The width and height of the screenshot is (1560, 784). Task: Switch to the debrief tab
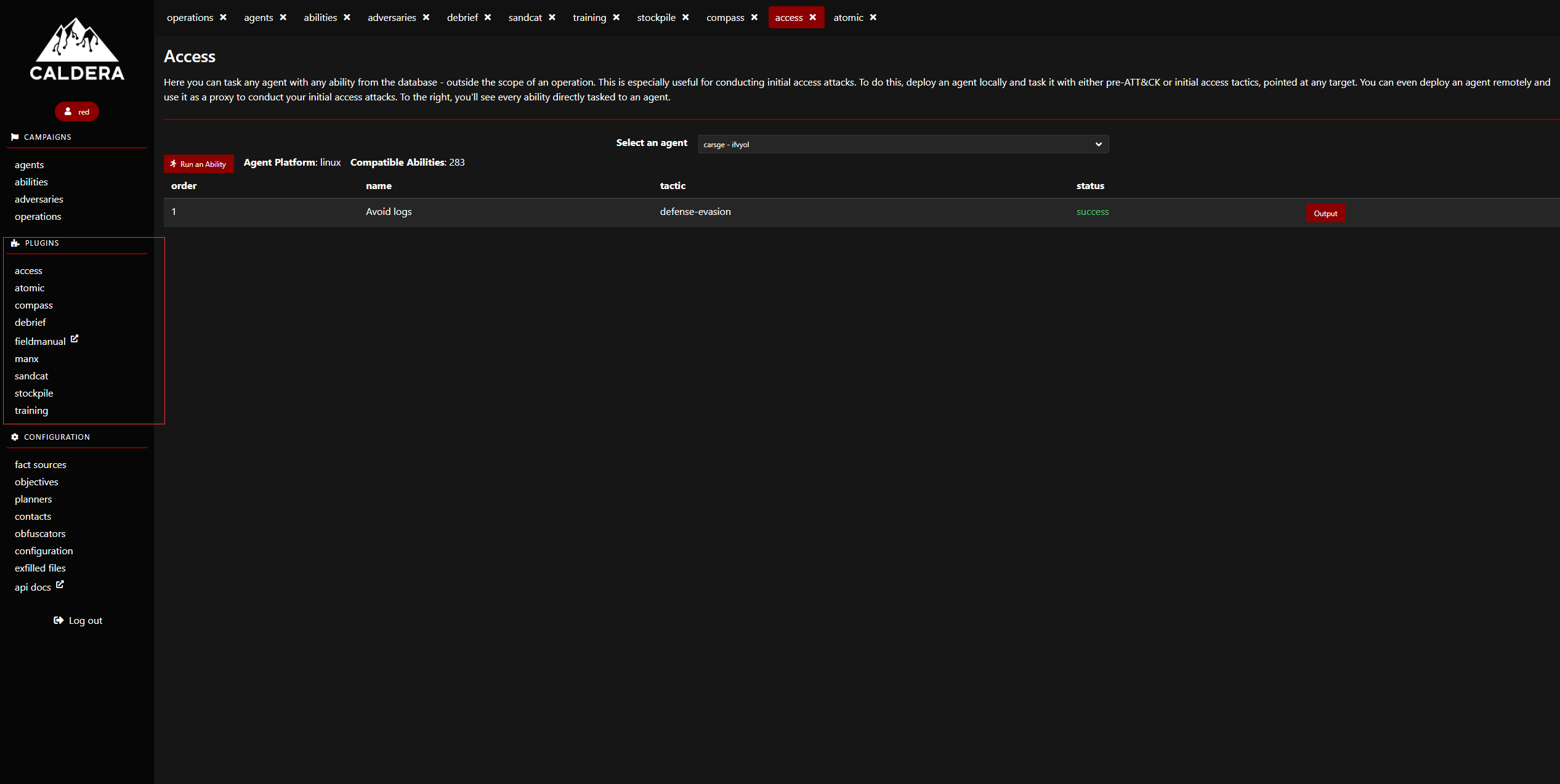pyautogui.click(x=463, y=17)
